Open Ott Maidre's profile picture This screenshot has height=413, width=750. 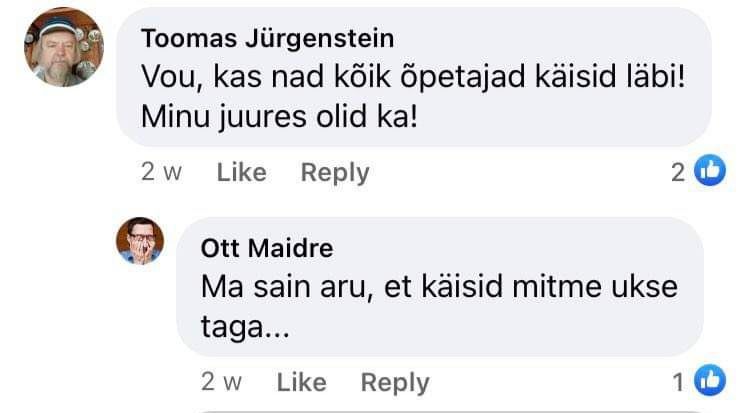coord(140,241)
